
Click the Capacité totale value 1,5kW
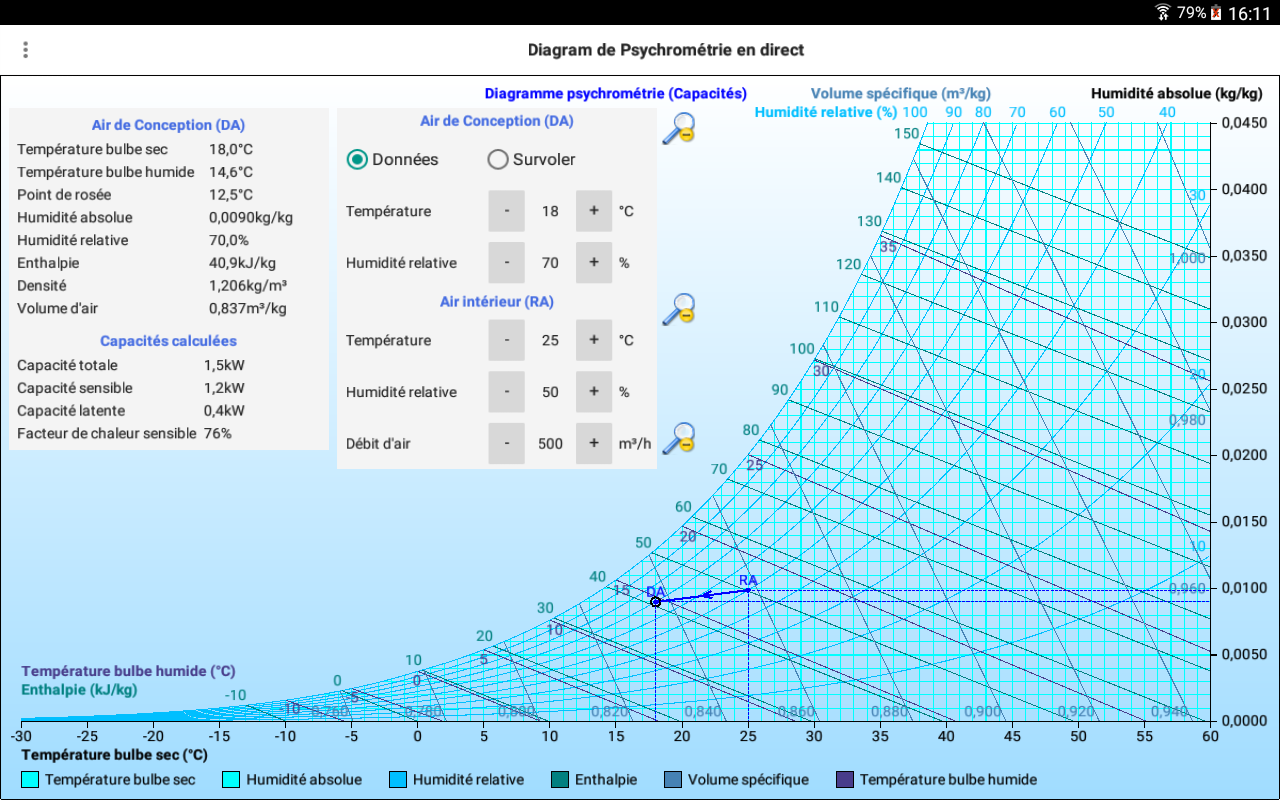224,365
